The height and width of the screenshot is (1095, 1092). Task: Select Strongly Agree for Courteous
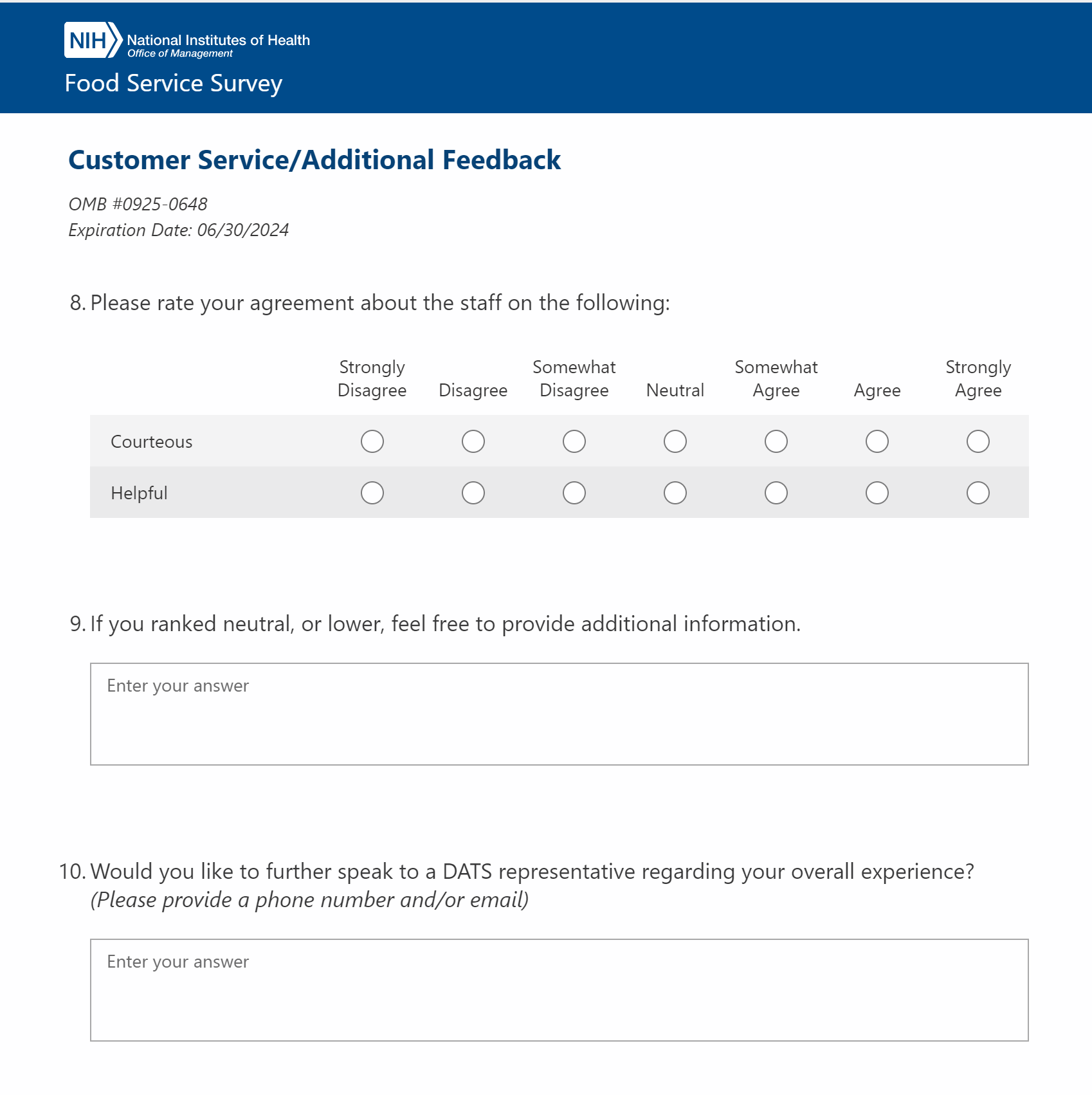point(978,441)
